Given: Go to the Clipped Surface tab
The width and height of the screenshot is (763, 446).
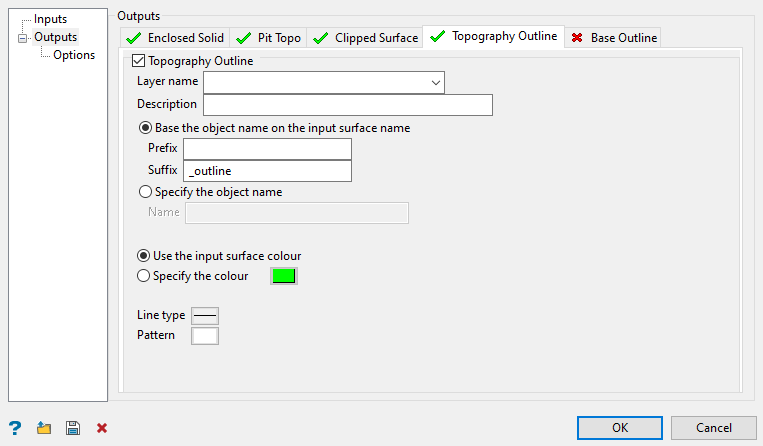Looking at the screenshot, I should pyautogui.click(x=365, y=38).
